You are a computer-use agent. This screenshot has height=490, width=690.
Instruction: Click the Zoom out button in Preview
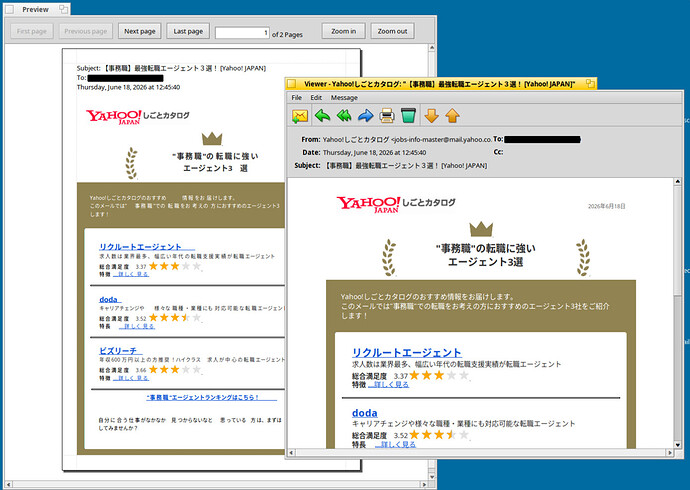click(x=392, y=31)
